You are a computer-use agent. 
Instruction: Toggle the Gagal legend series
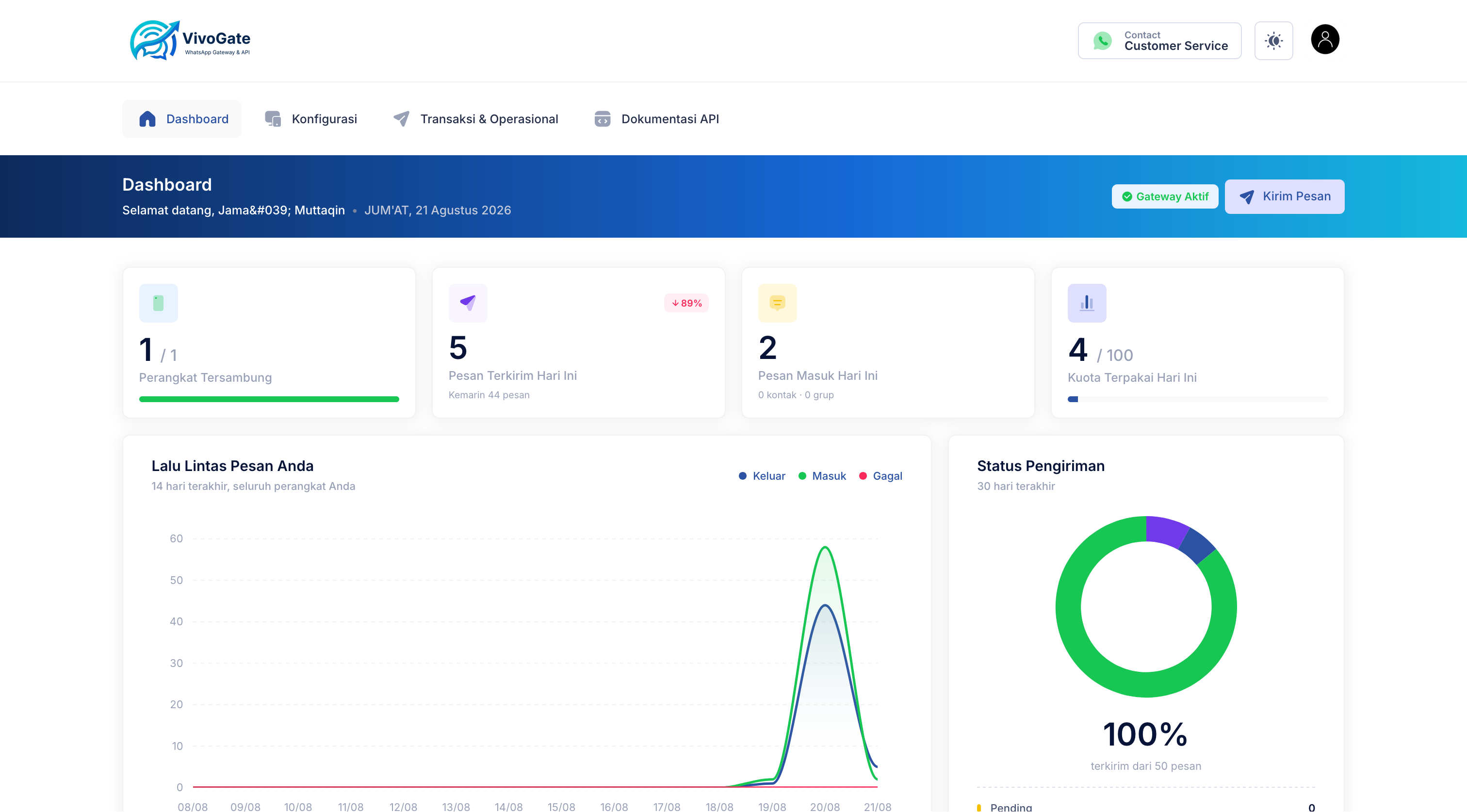coord(880,475)
